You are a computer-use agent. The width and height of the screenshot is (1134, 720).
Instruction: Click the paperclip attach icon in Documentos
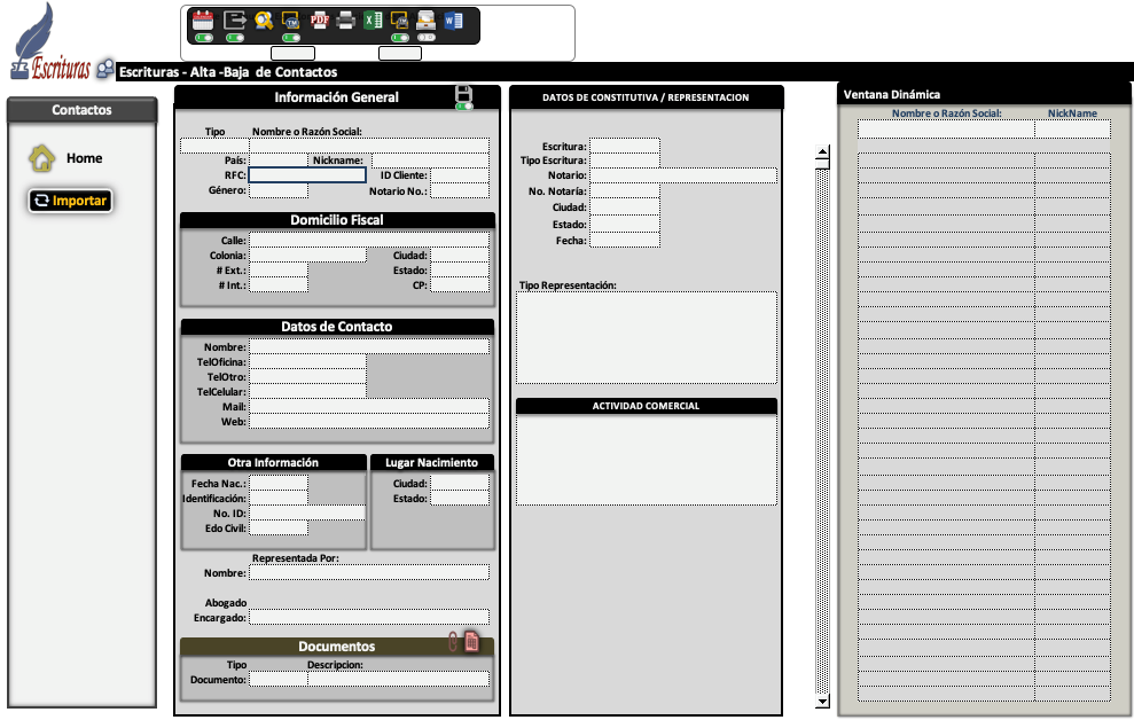click(x=453, y=643)
